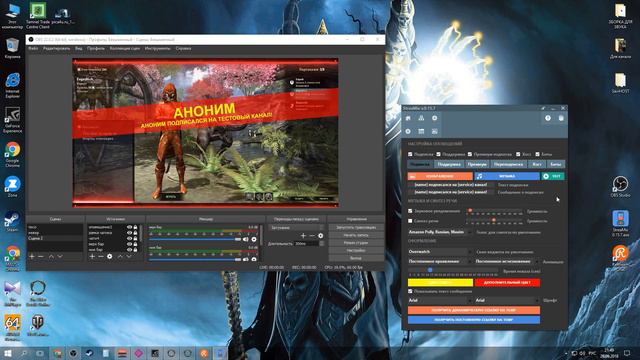Viewport: 640px width, 360px height.
Task: Click Steam icon in the taskbar
Action: [x=89, y=353]
